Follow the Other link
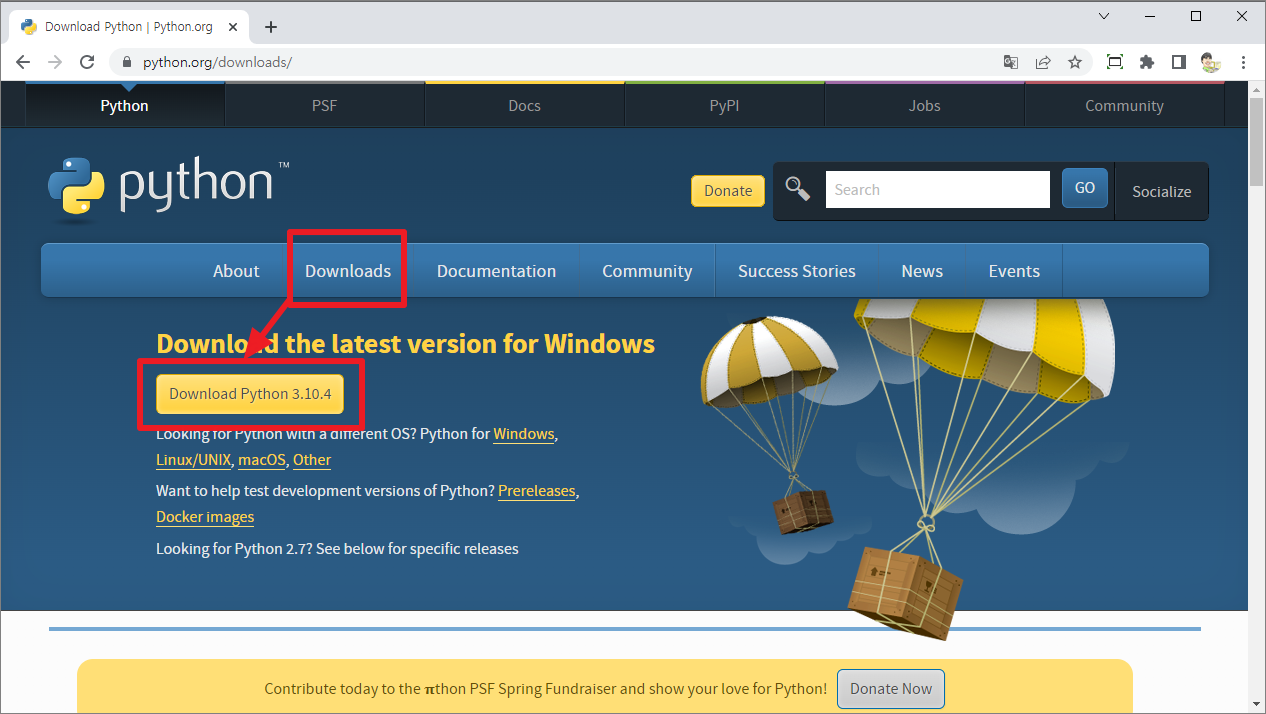This screenshot has width=1266, height=714. 312,460
